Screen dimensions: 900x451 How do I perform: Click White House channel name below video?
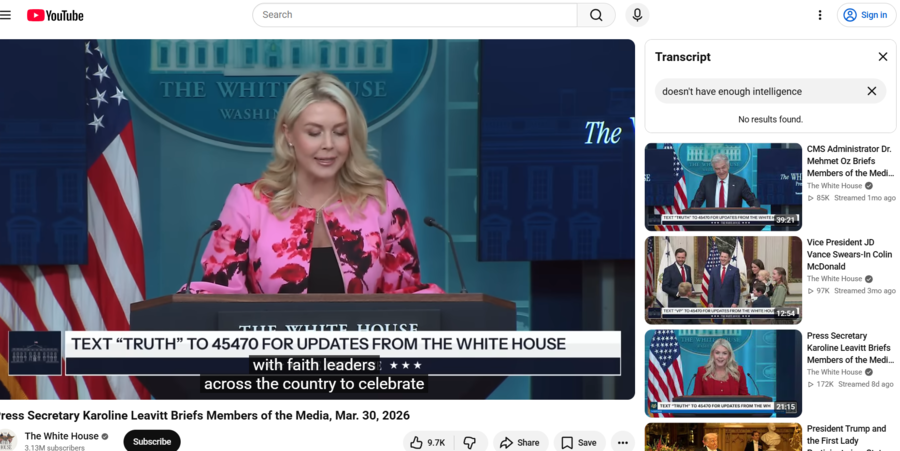pos(61,436)
